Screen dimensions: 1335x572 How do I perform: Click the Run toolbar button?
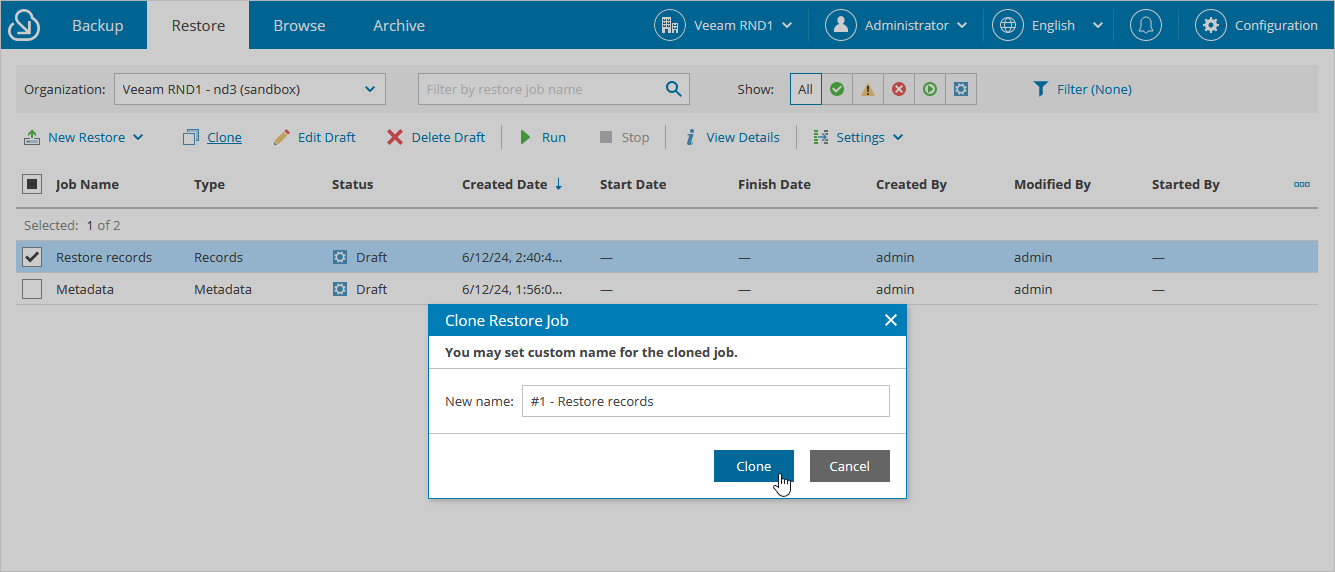pos(543,137)
